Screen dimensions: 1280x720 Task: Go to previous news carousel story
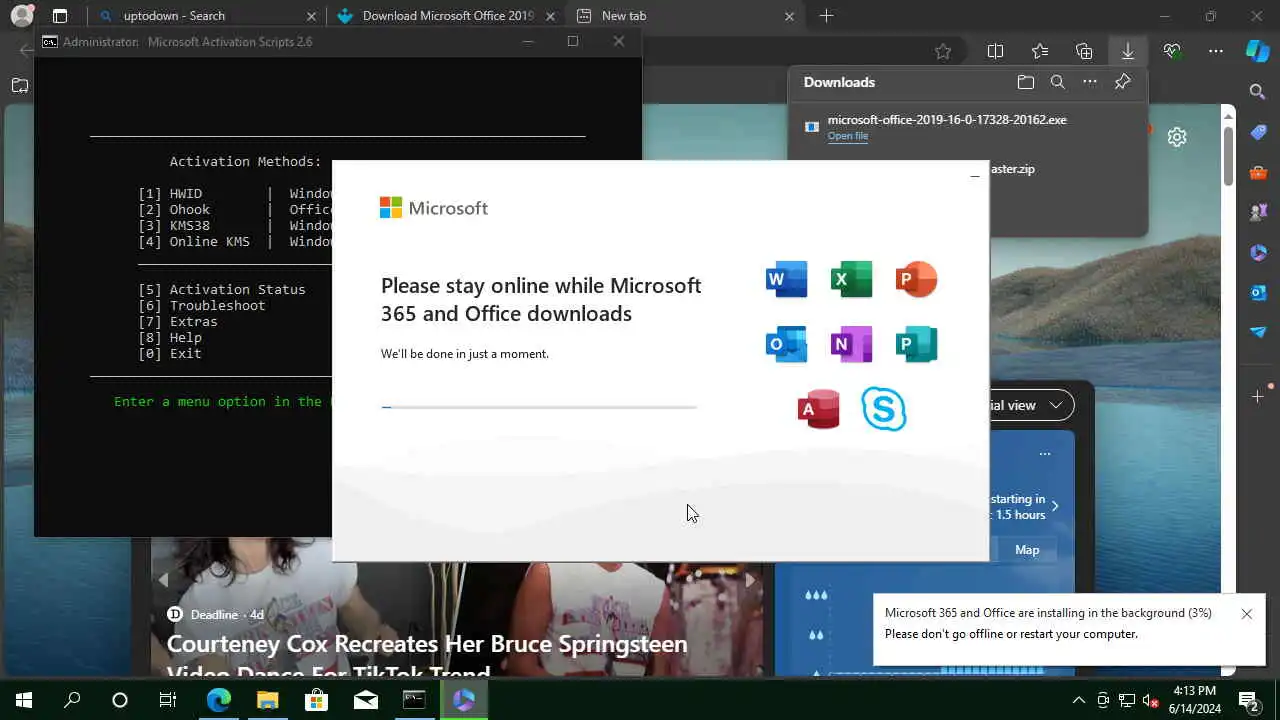tap(164, 579)
